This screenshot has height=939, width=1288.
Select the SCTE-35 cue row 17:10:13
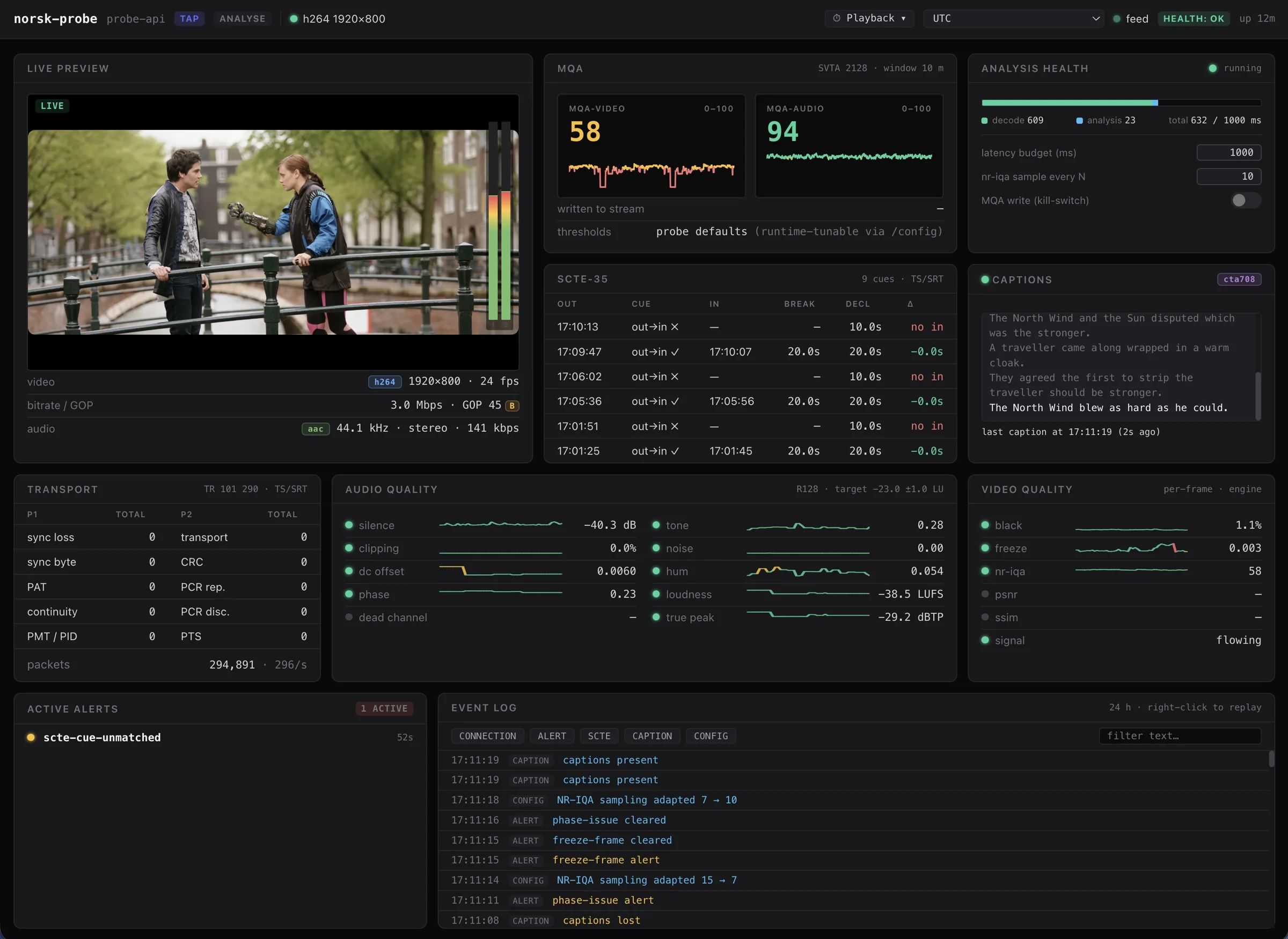pos(750,327)
